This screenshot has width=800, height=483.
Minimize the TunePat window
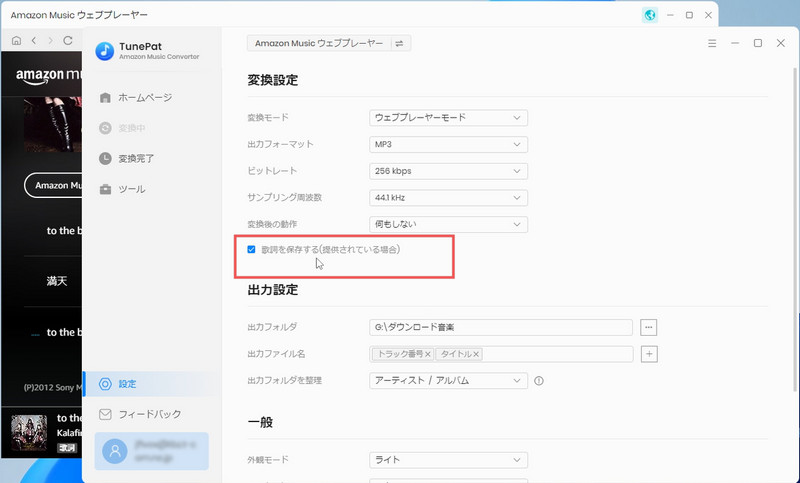(x=735, y=43)
